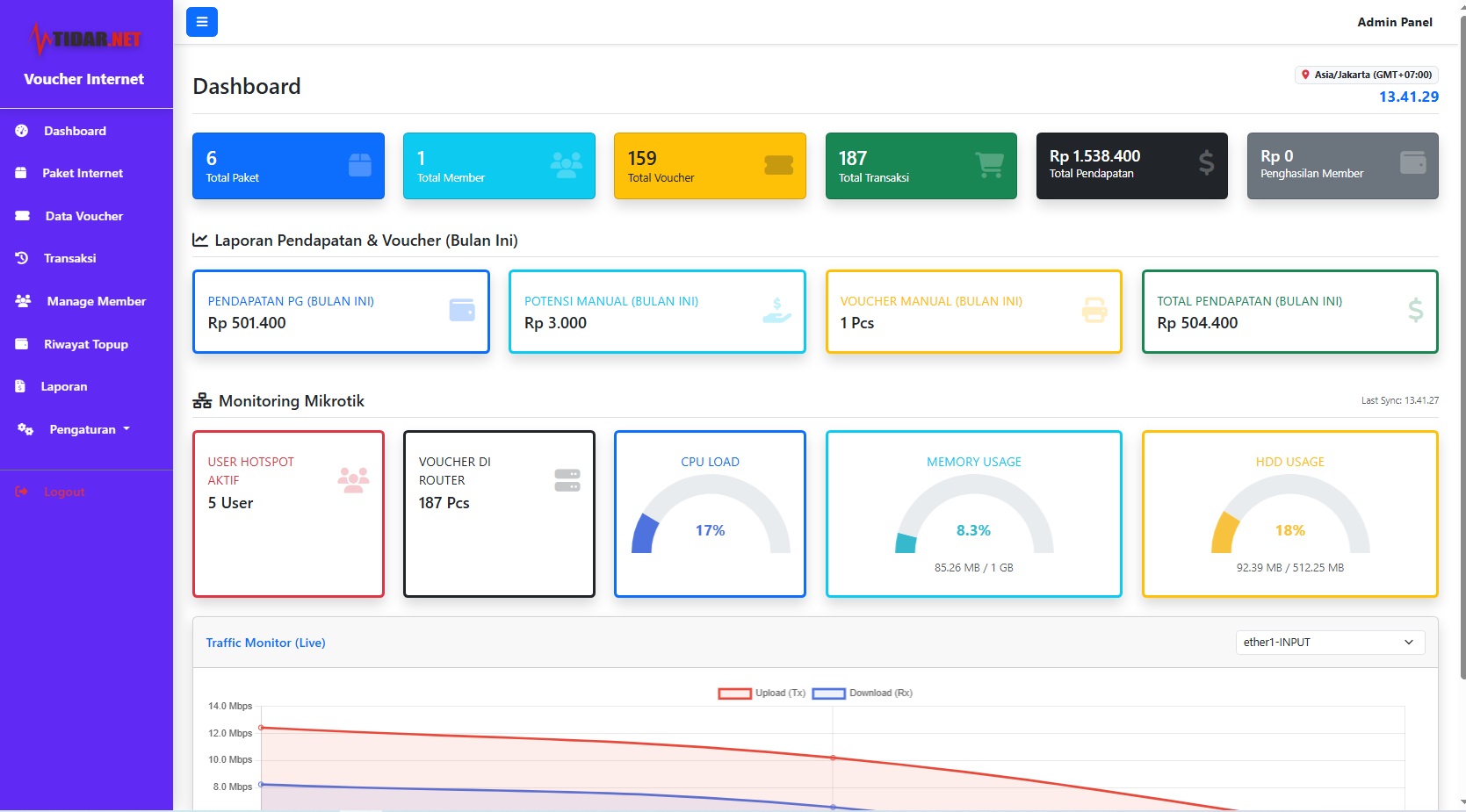Screen dimensions: 1466x812
Task: Click the users icon on User Hotspot Aktif card
Action: 354,480
